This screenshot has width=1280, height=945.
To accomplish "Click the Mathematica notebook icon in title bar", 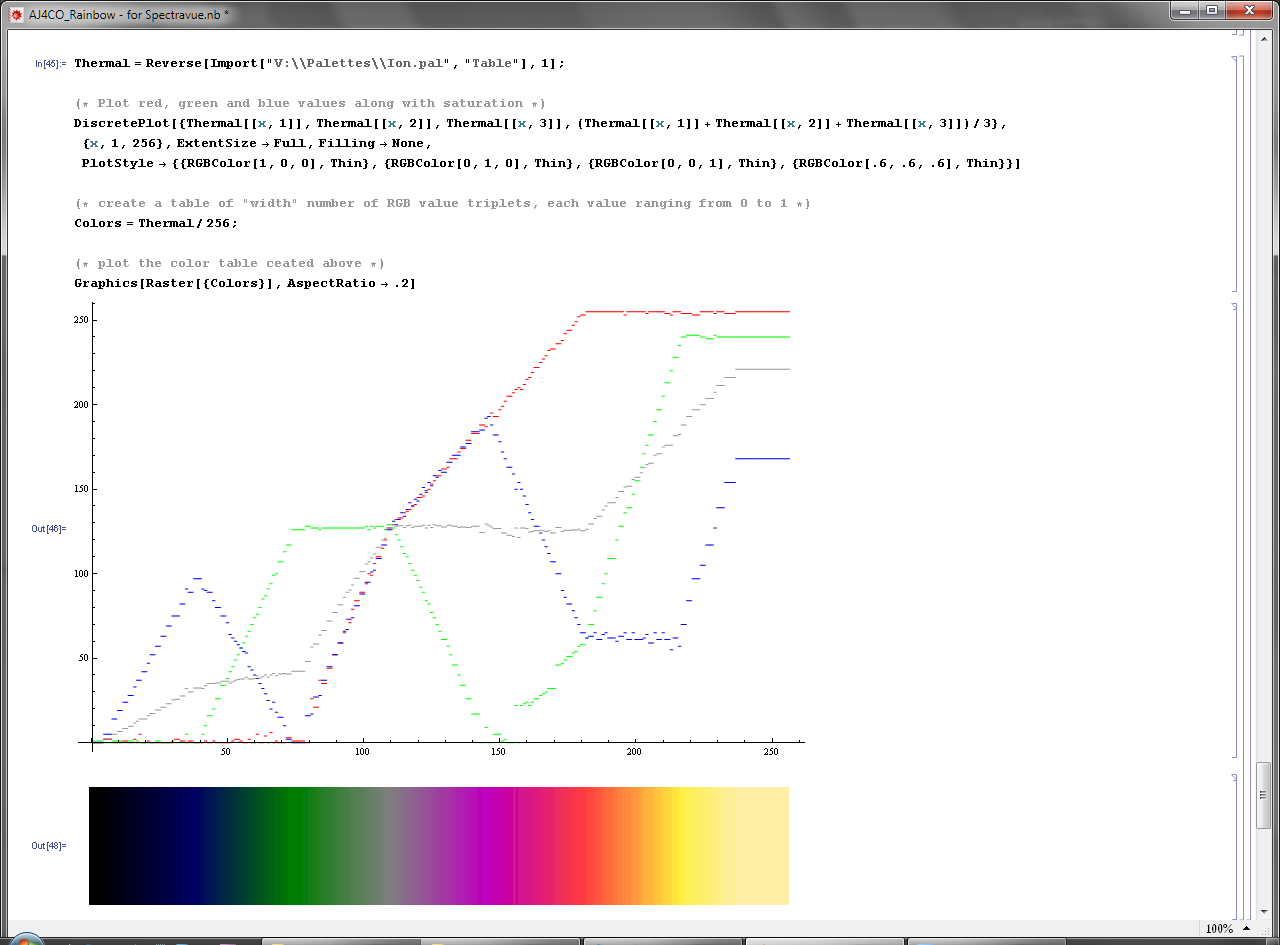I will click(x=16, y=14).
